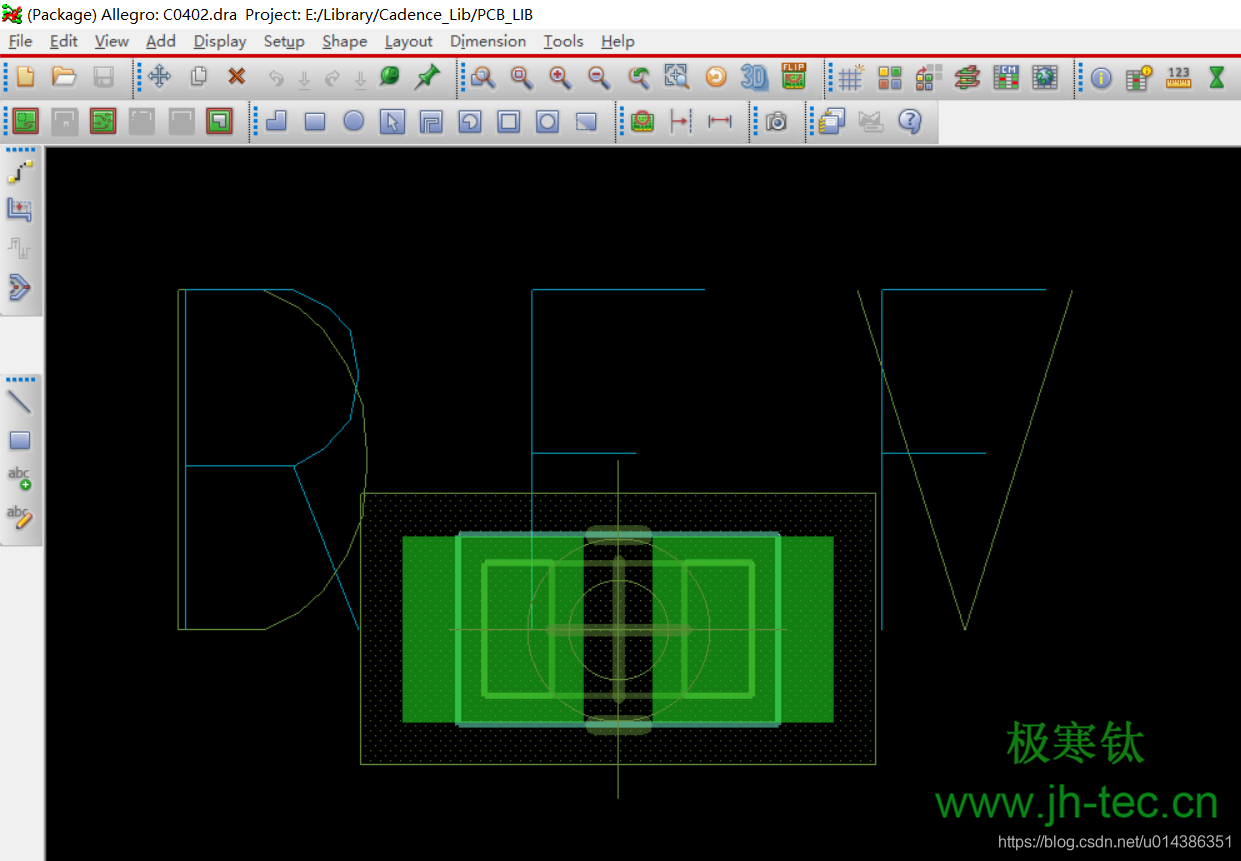Click the Zoom In magnifier icon
The image size is (1241, 861).
pyautogui.click(x=560, y=77)
